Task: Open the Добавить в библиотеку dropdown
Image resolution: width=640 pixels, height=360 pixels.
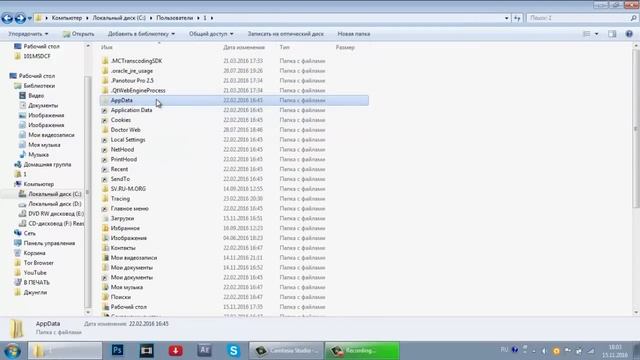Action: 141,34
